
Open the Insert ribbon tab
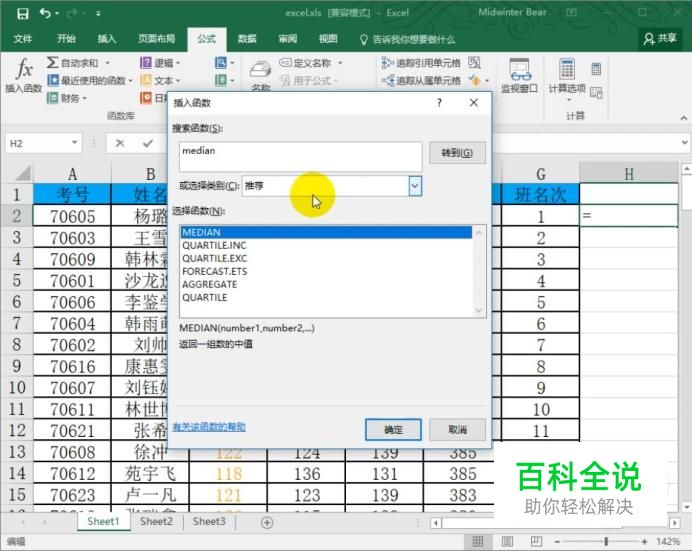click(106, 39)
